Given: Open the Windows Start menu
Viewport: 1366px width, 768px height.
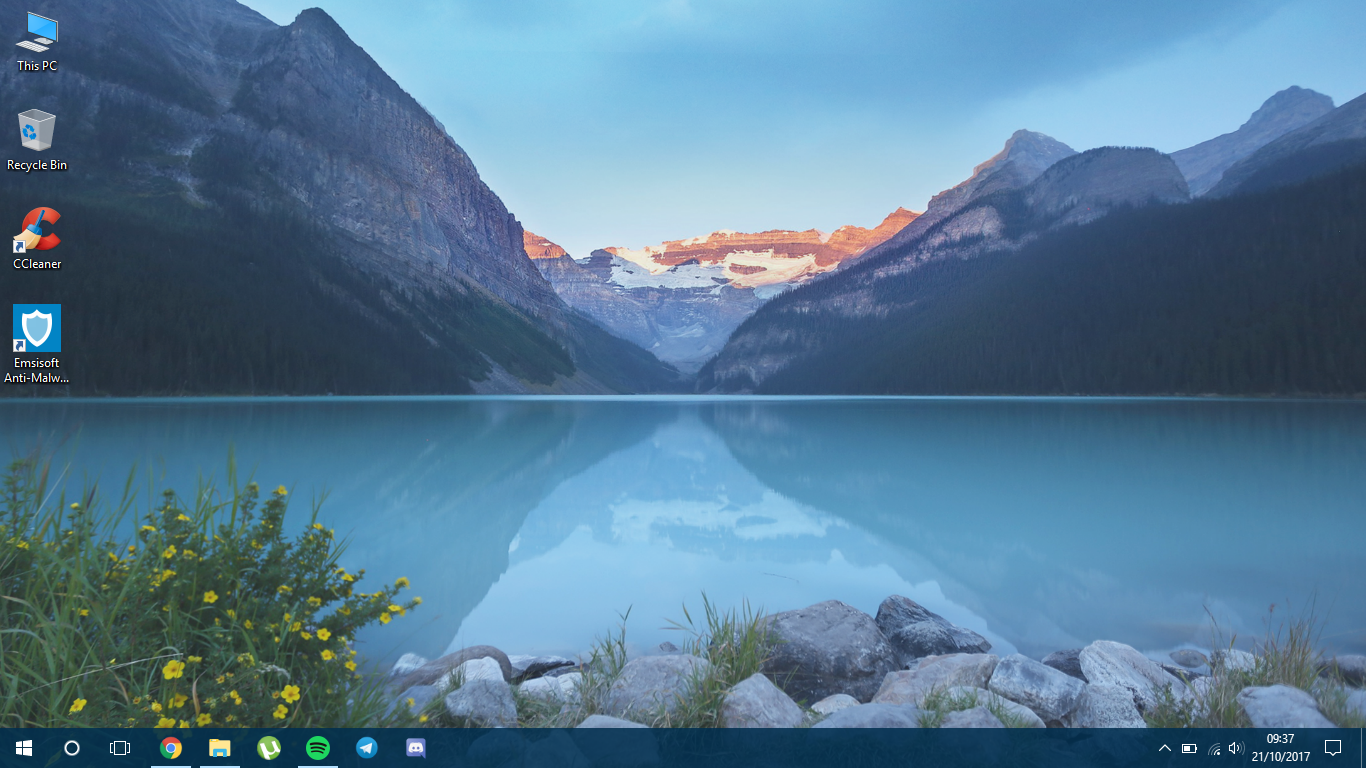Looking at the screenshot, I should pos(24,748).
